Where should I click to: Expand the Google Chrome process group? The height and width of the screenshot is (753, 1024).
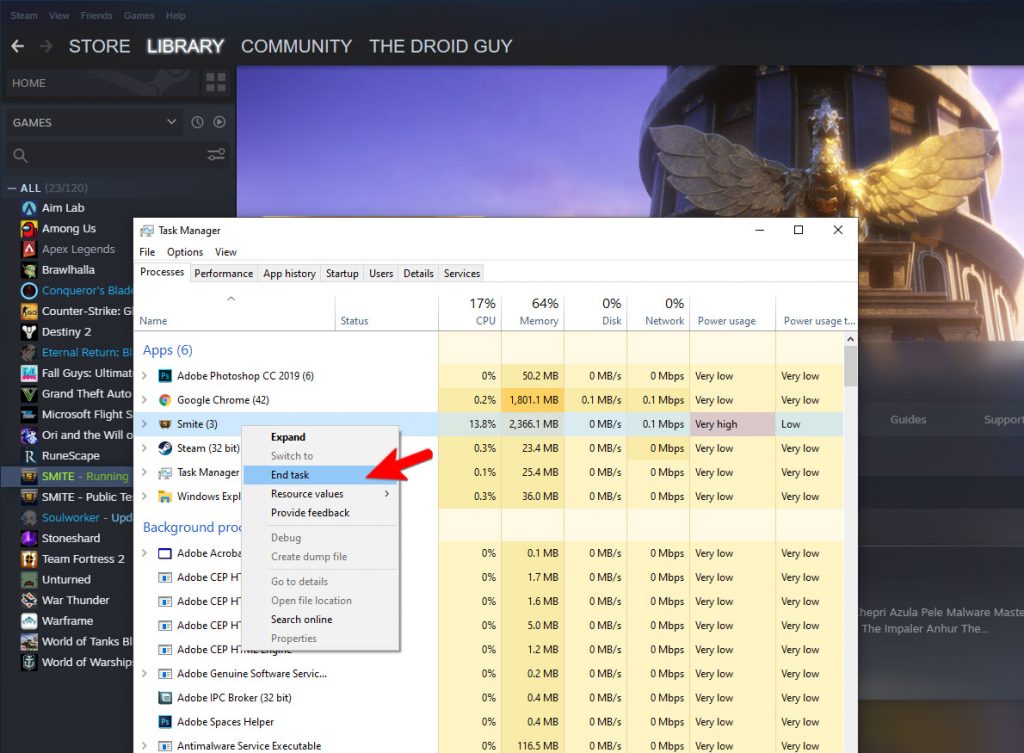145,400
